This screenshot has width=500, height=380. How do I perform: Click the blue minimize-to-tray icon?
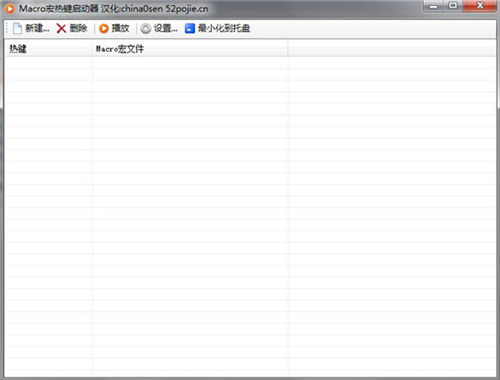190,29
